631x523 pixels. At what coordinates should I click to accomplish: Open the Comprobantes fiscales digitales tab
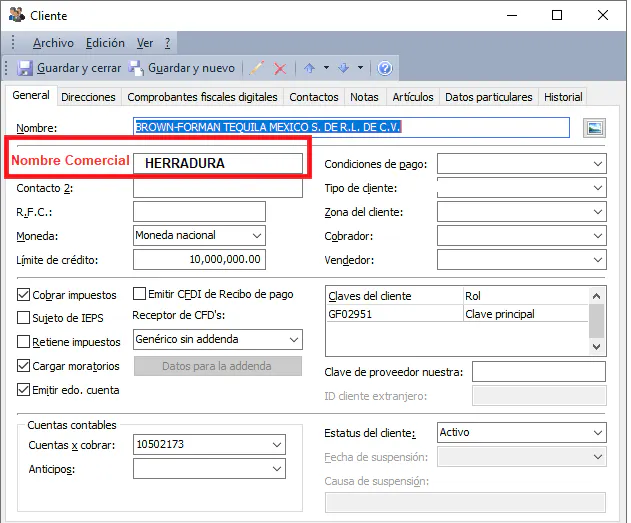(202, 97)
